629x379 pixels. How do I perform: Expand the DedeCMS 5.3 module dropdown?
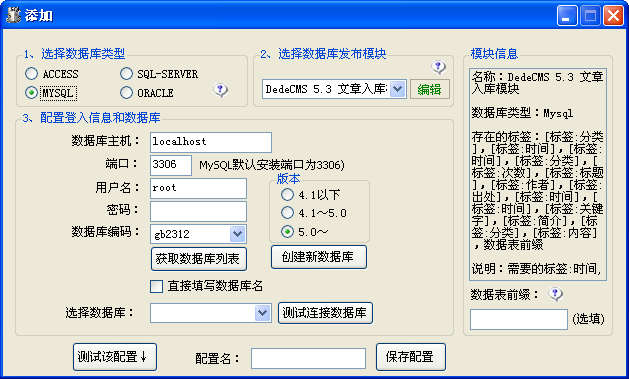(x=398, y=89)
